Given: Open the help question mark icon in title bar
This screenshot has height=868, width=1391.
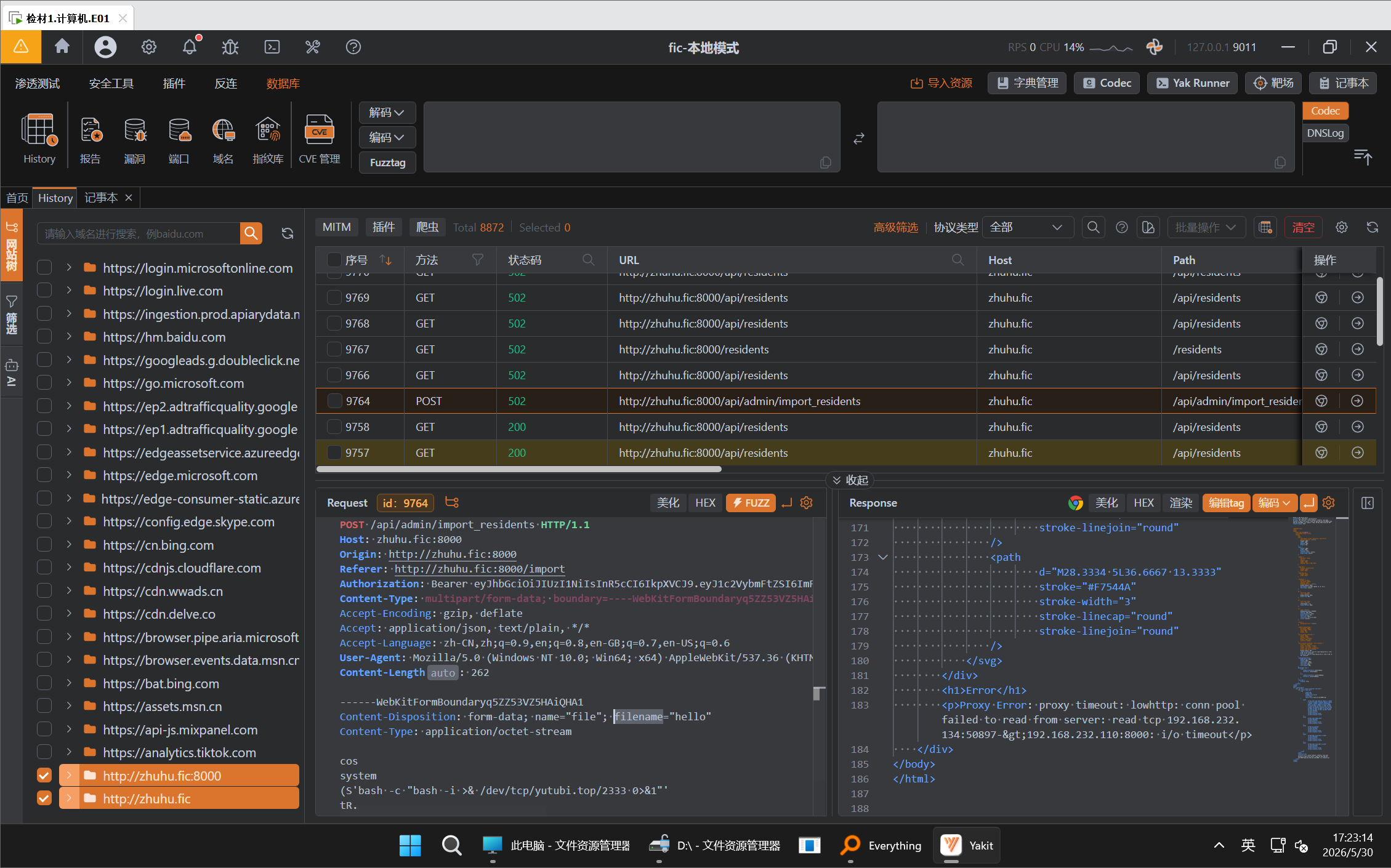Looking at the screenshot, I should click(353, 47).
